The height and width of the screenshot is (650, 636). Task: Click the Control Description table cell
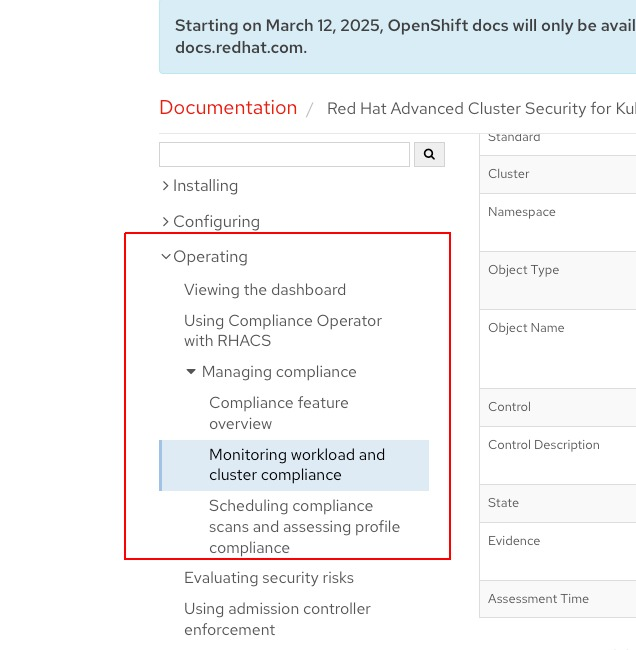[558, 455]
